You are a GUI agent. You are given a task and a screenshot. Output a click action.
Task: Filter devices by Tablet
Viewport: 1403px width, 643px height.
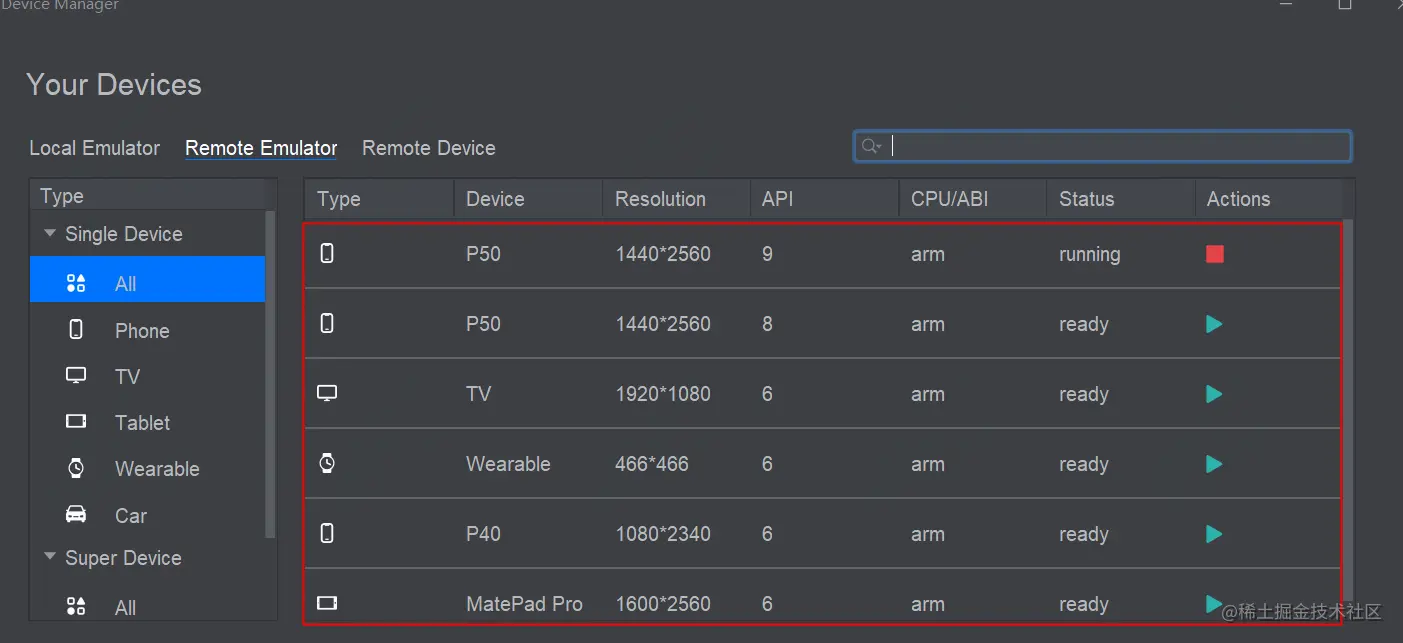click(x=148, y=422)
